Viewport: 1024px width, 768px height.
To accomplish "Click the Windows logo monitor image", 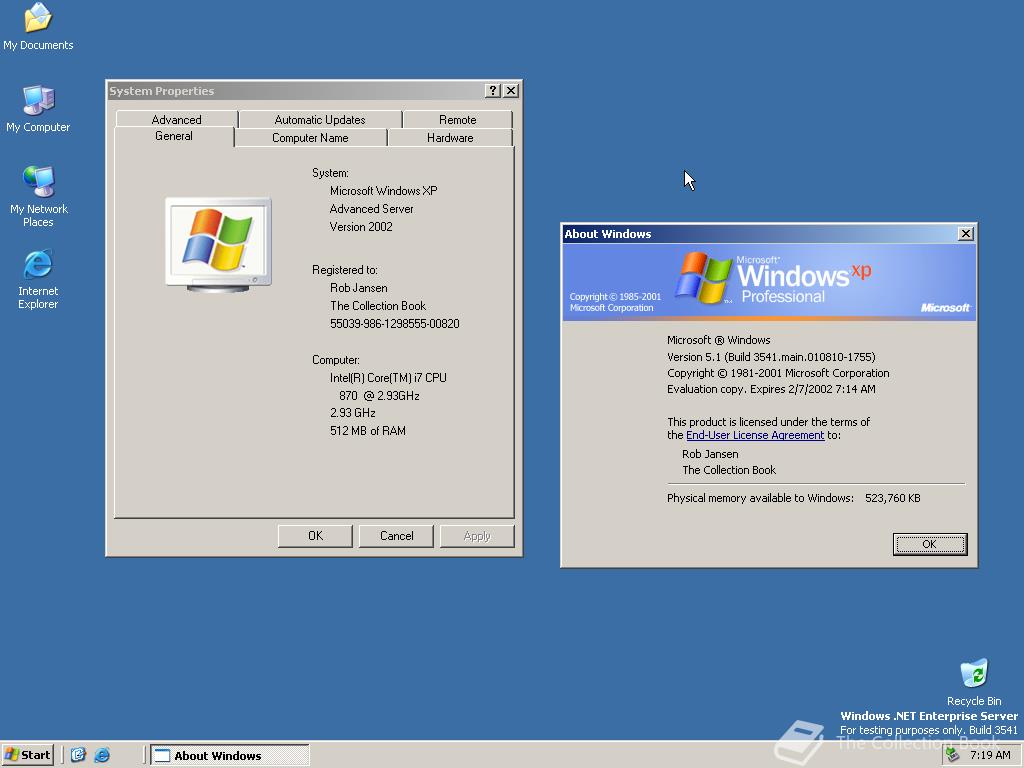I will click(218, 244).
